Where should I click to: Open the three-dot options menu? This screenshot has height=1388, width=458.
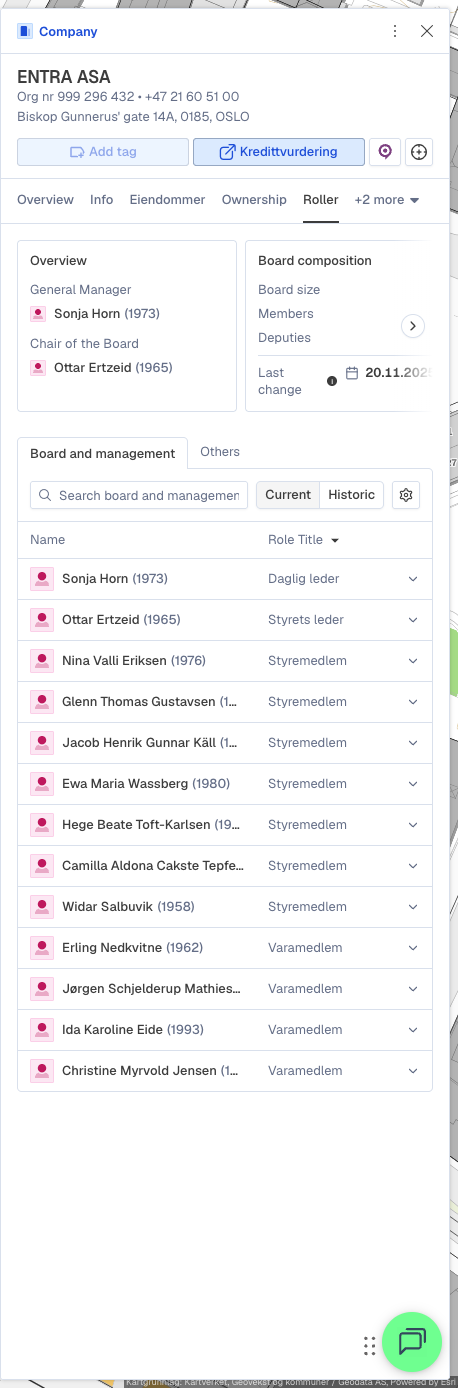tap(396, 31)
